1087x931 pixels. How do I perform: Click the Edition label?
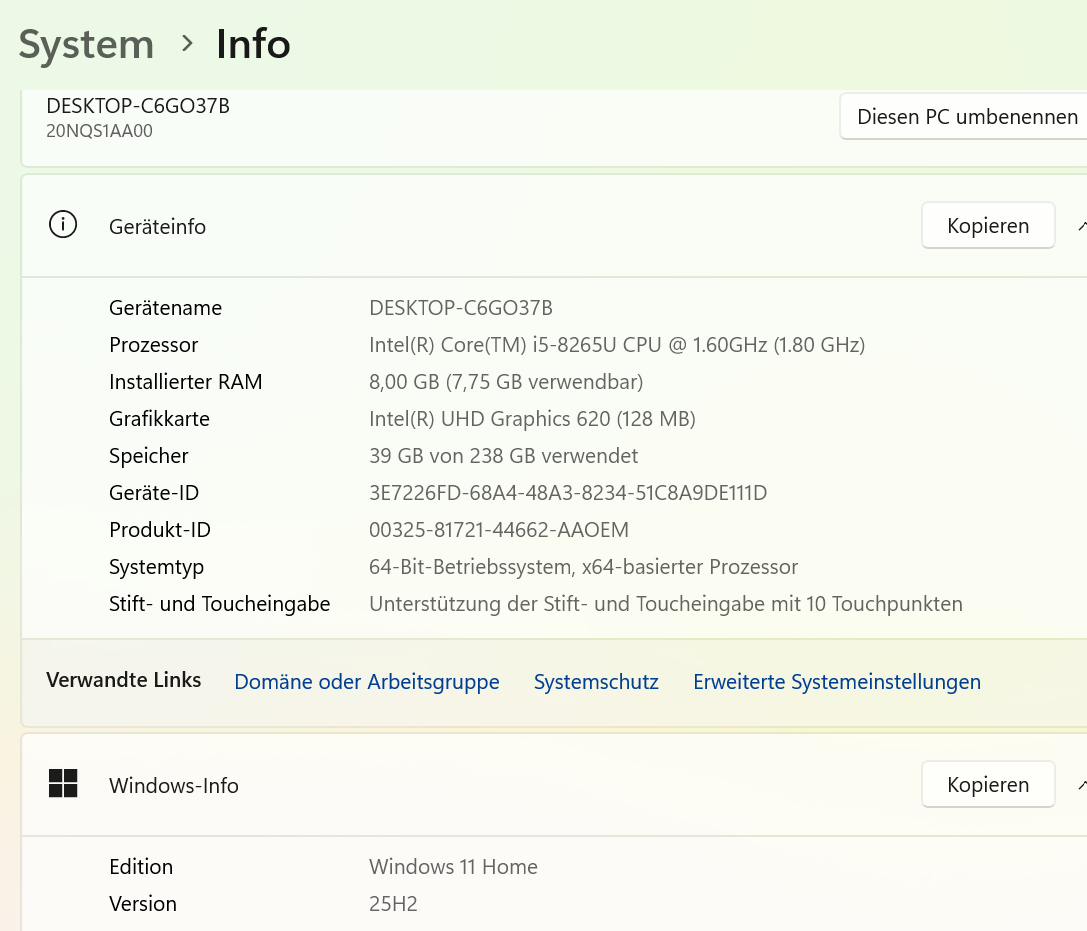141,867
